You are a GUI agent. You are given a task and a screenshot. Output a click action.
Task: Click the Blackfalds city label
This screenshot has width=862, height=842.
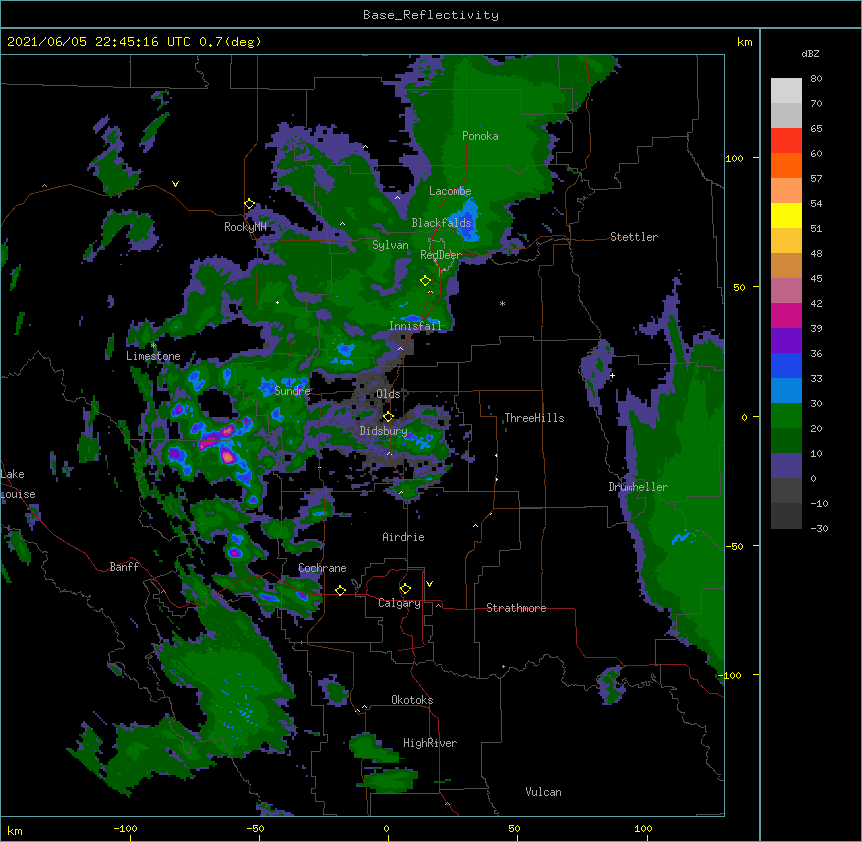441,223
